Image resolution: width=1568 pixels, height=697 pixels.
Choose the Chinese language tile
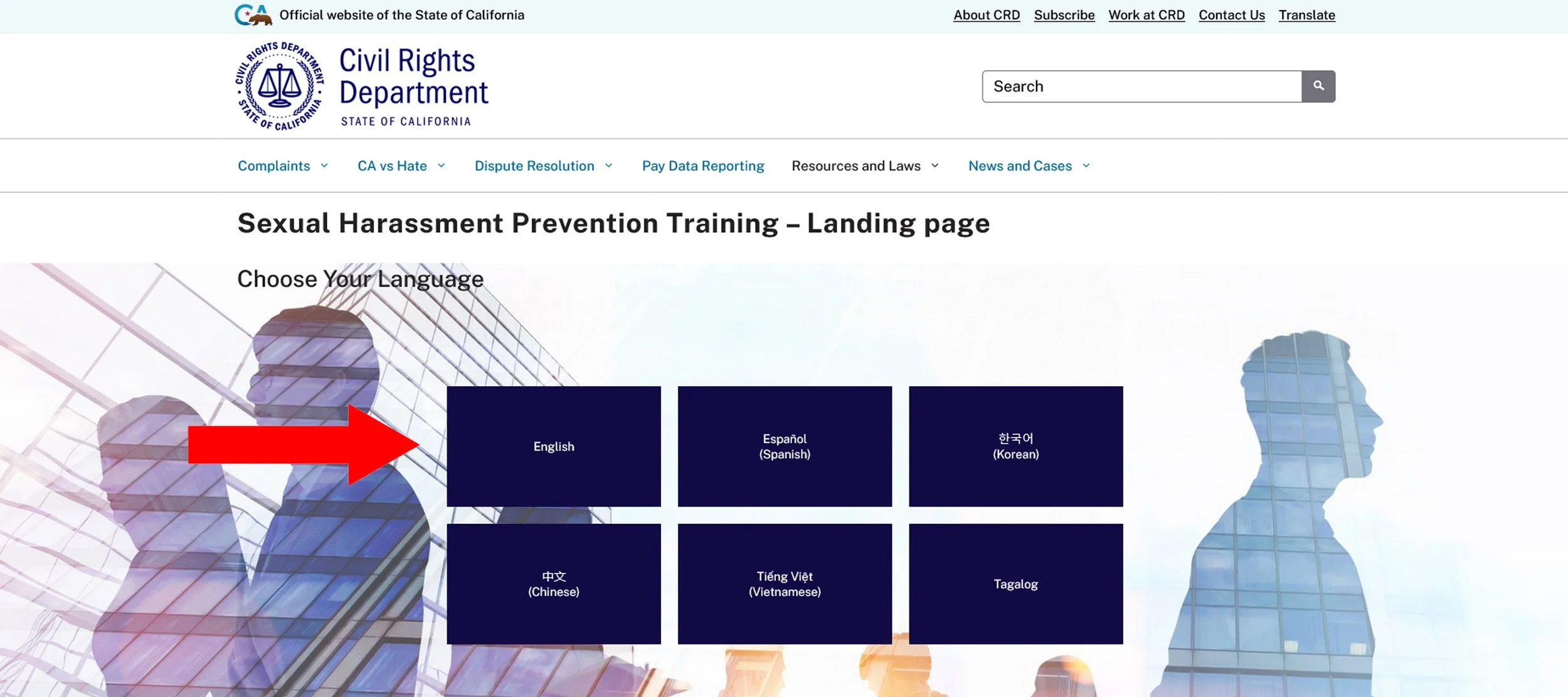(x=553, y=584)
